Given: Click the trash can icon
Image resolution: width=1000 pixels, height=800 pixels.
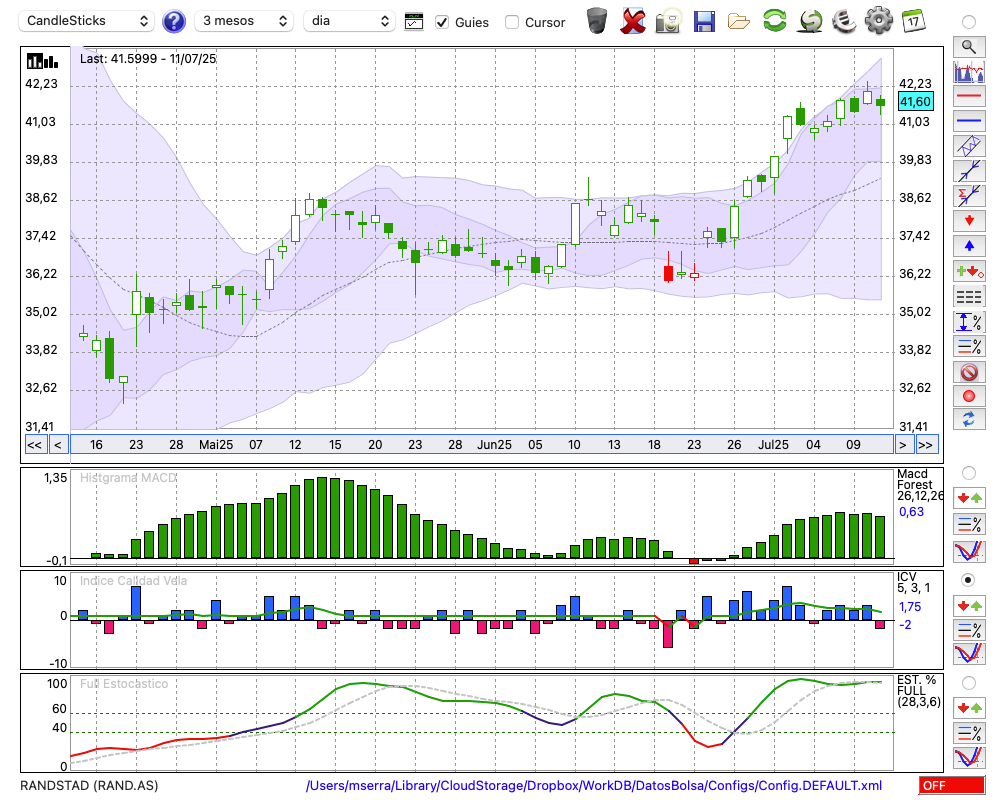Looking at the screenshot, I should pos(597,21).
